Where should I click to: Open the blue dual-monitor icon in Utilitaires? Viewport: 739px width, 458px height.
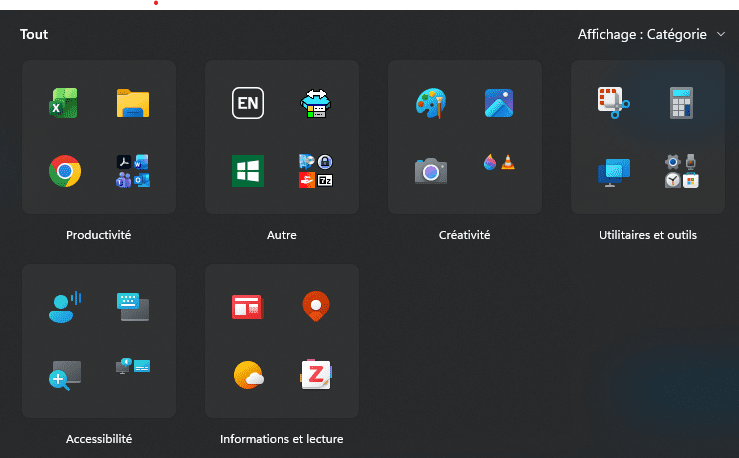point(614,172)
